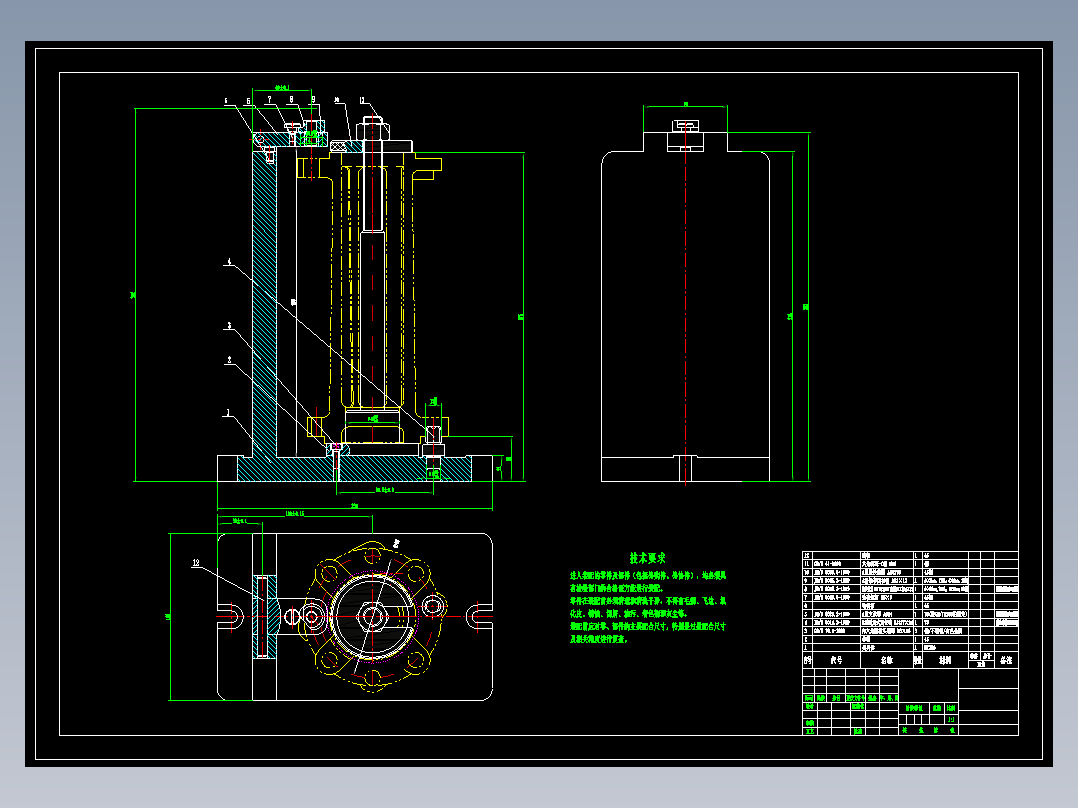Viewport: 1078px width, 808px height.
Task: Click the 技术要求 heading text
Action: (647, 558)
